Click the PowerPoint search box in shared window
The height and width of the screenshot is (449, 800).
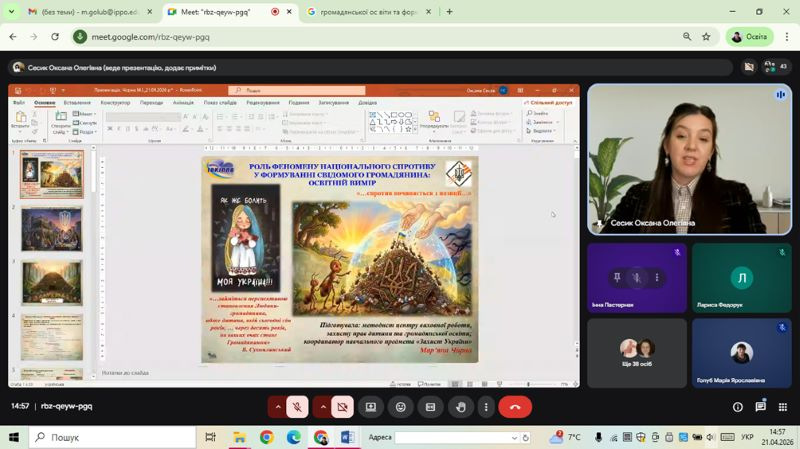[297, 90]
